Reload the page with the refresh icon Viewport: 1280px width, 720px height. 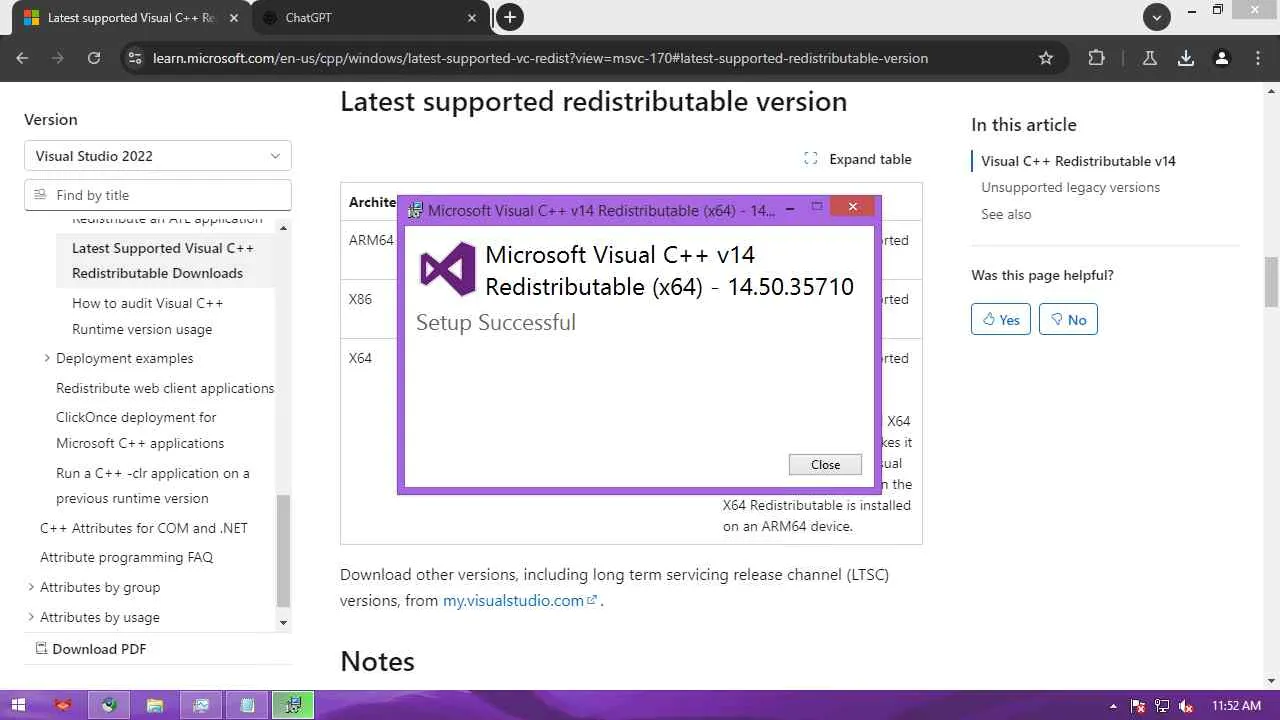pyautogui.click(x=94, y=58)
